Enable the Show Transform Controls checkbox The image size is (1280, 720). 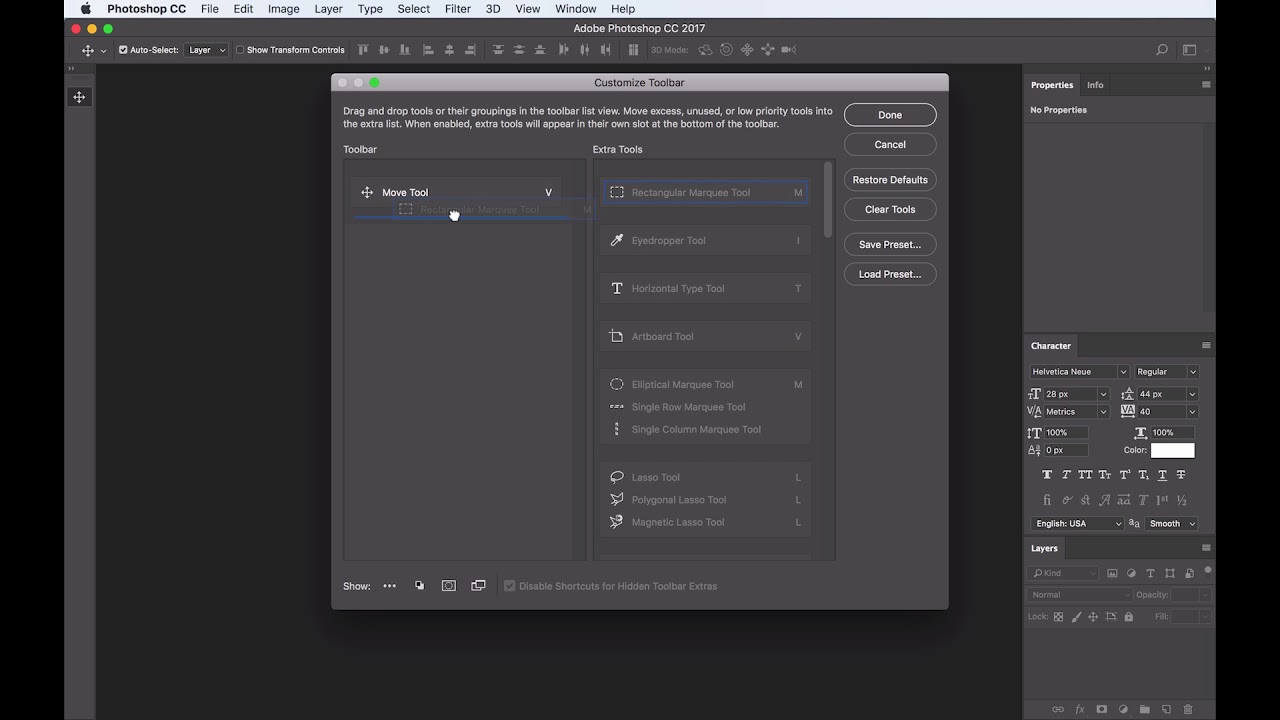[240, 50]
